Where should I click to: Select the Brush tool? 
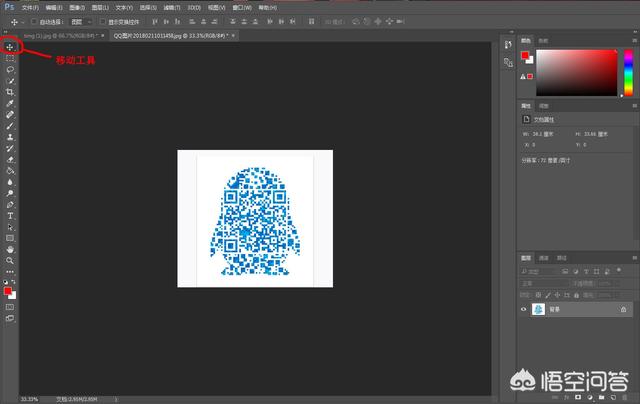(10, 126)
